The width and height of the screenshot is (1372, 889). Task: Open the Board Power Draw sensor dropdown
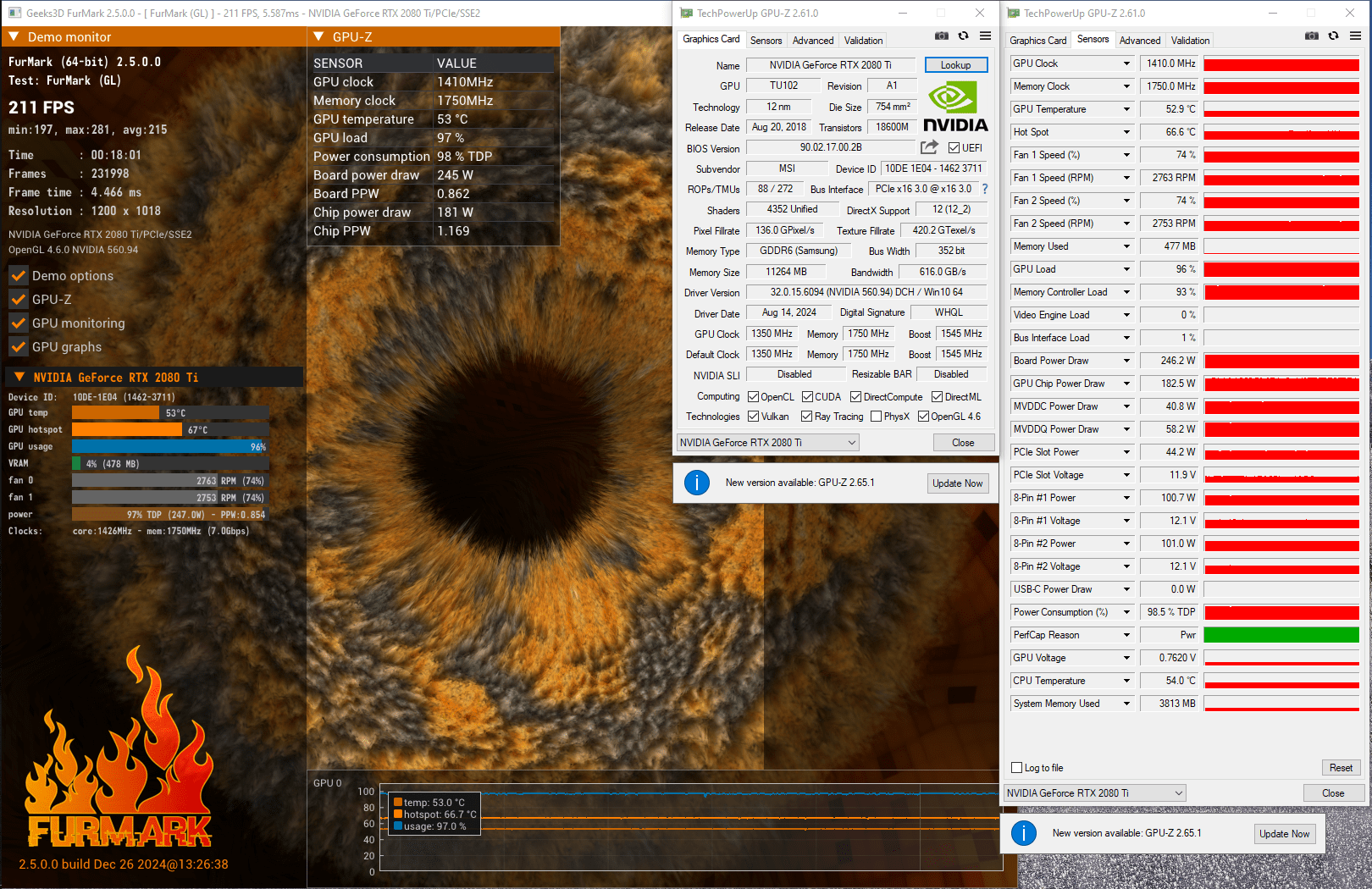click(1126, 361)
